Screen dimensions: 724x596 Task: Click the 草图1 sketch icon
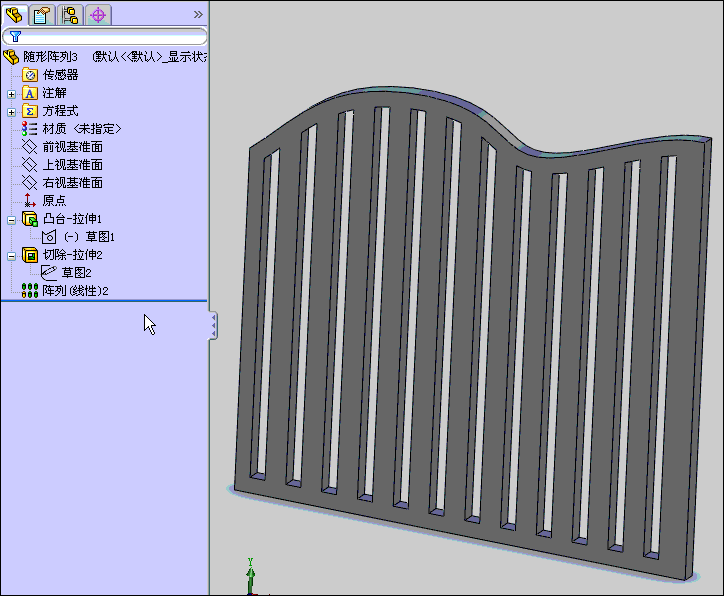pos(48,237)
